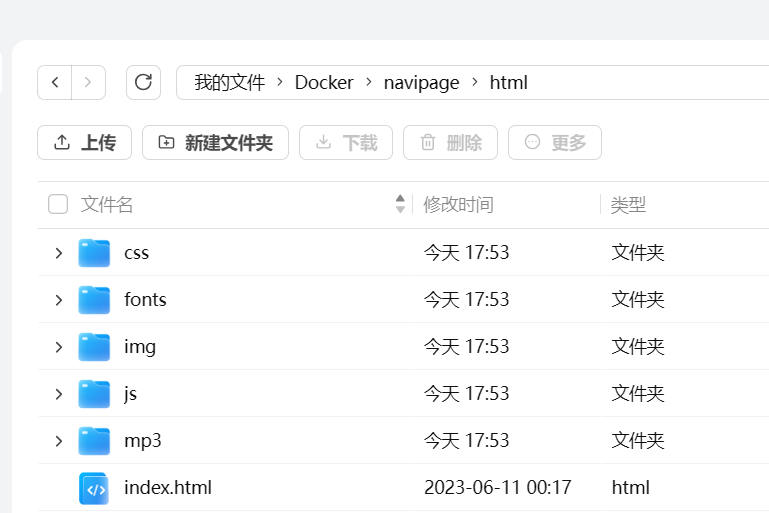Click the fonts folder icon
Viewport: 769px width, 513px height.
click(x=94, y=300)
